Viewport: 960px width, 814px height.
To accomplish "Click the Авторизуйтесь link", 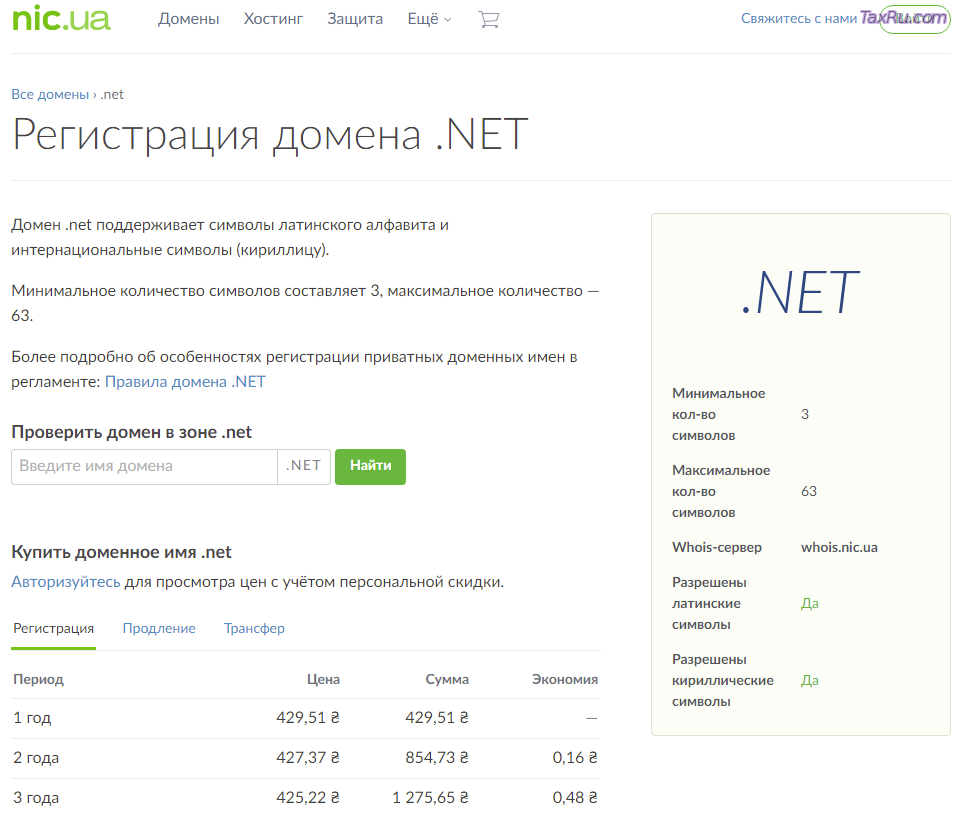I will [x=66, y=581].
